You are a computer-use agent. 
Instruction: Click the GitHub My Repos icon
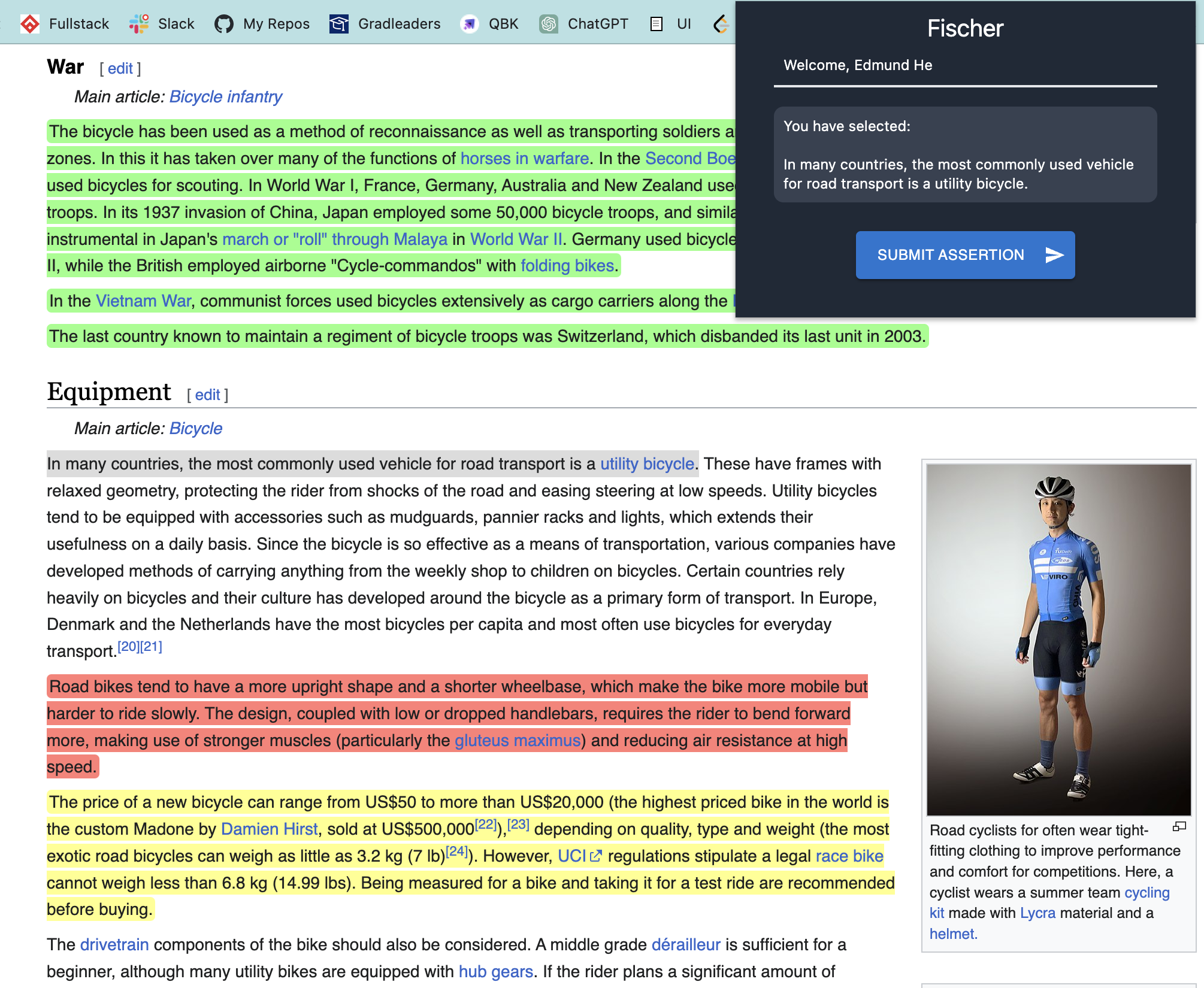pos(224,24)
